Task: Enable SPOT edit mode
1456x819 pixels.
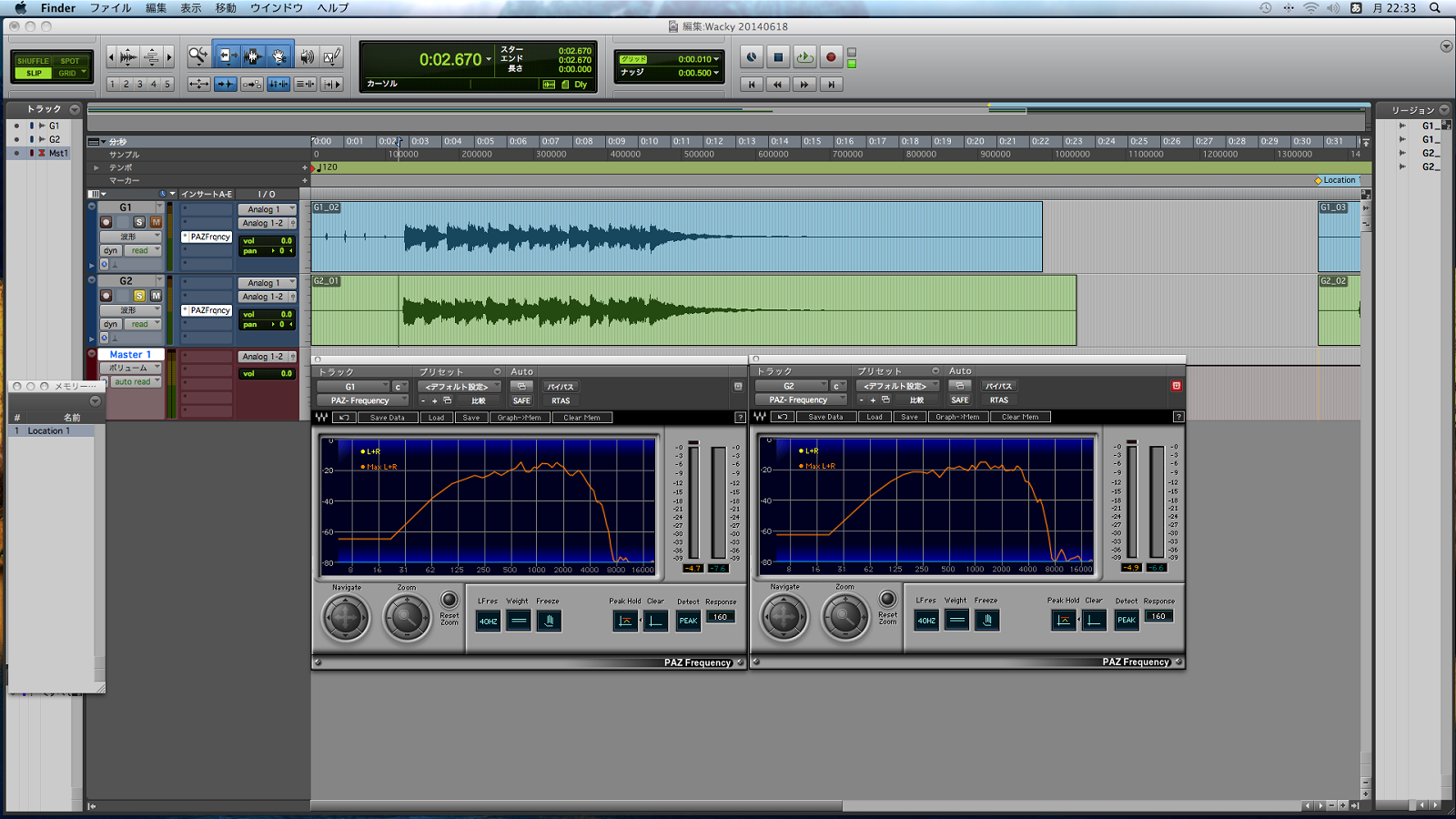Action: (70, 61)
